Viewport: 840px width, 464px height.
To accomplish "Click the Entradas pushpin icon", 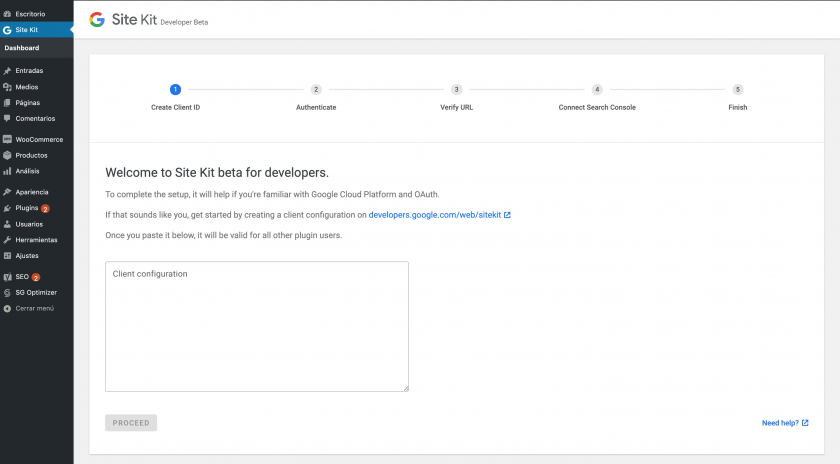I will click(x=7, y=71).
